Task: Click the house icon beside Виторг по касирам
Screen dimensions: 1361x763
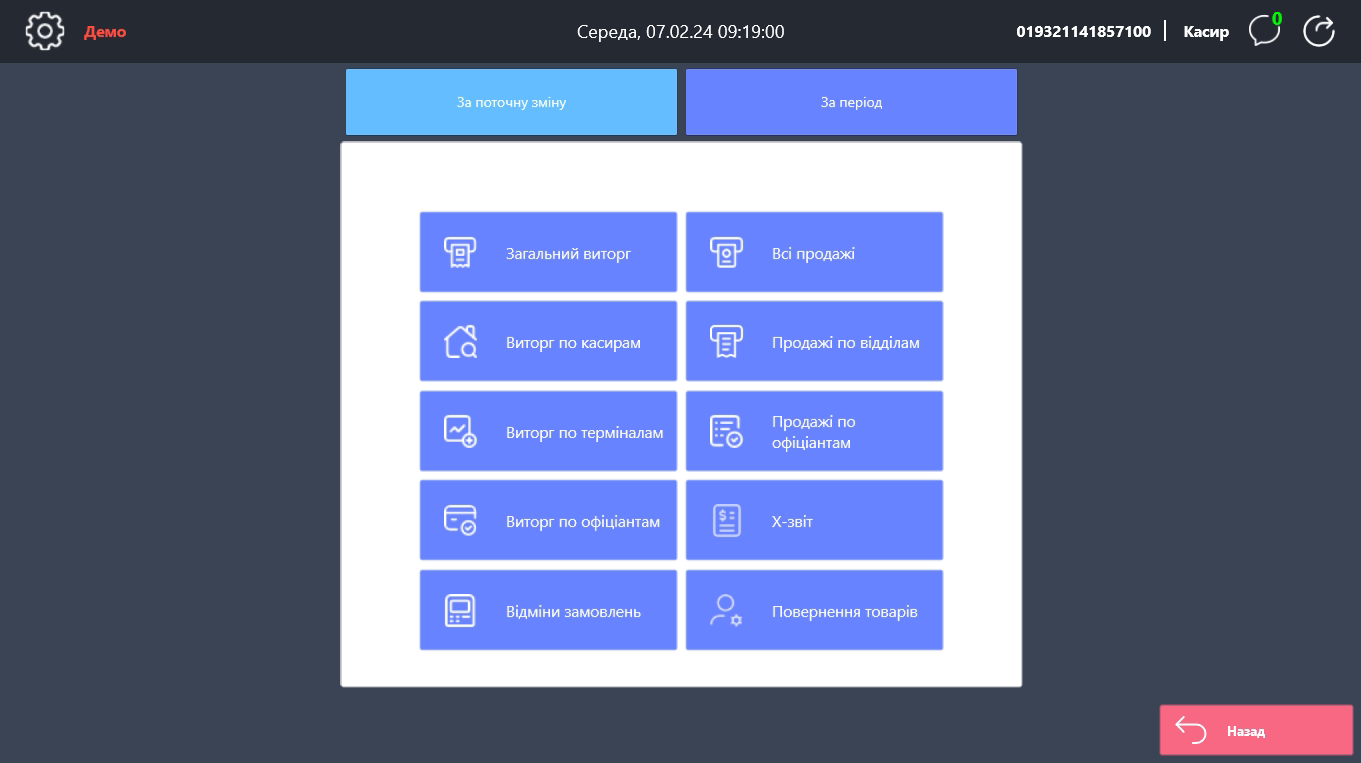Action: pos(460,342)
